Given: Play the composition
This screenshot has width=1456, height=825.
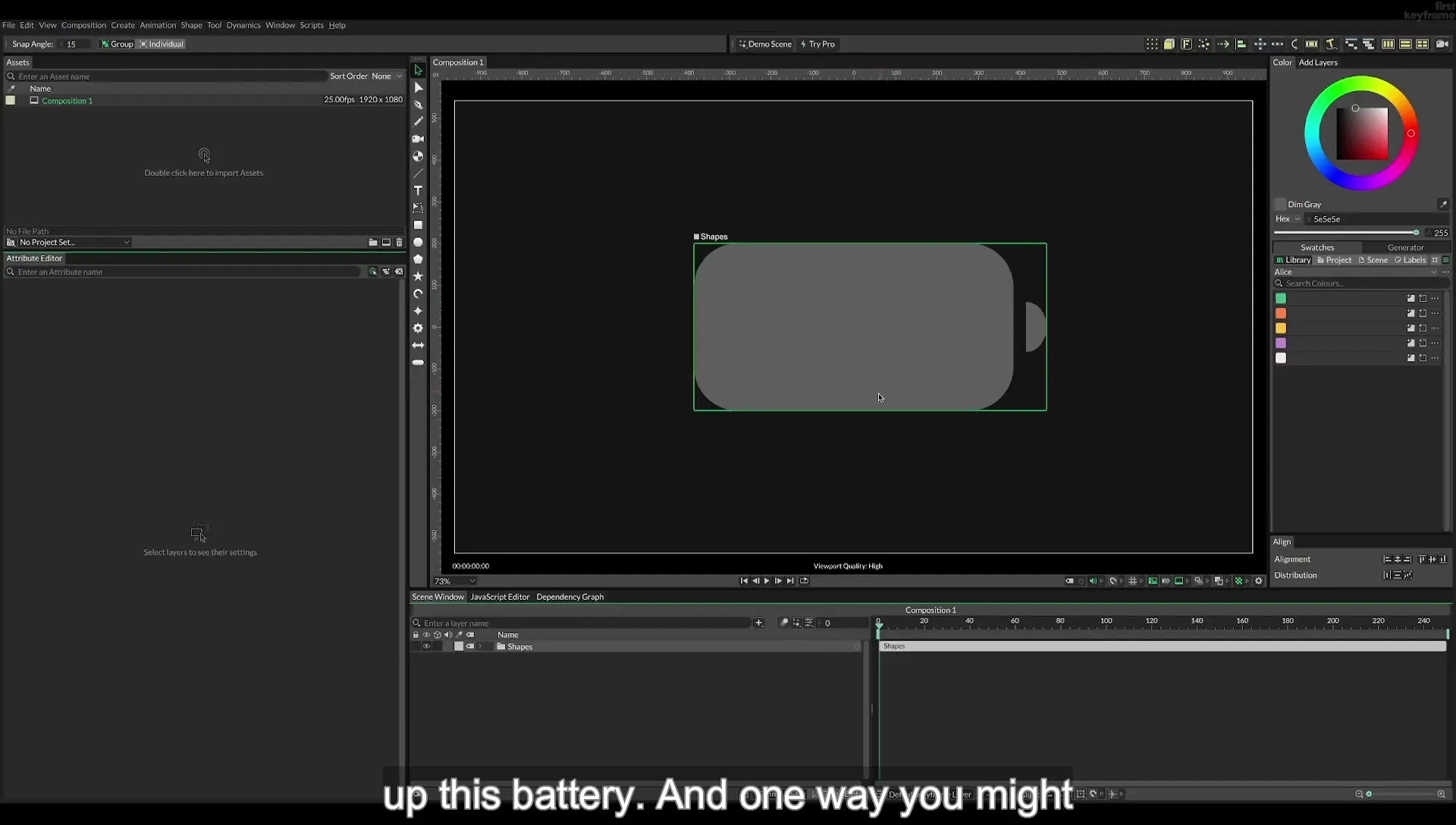Looking at the screenshot, I should 767,581.
